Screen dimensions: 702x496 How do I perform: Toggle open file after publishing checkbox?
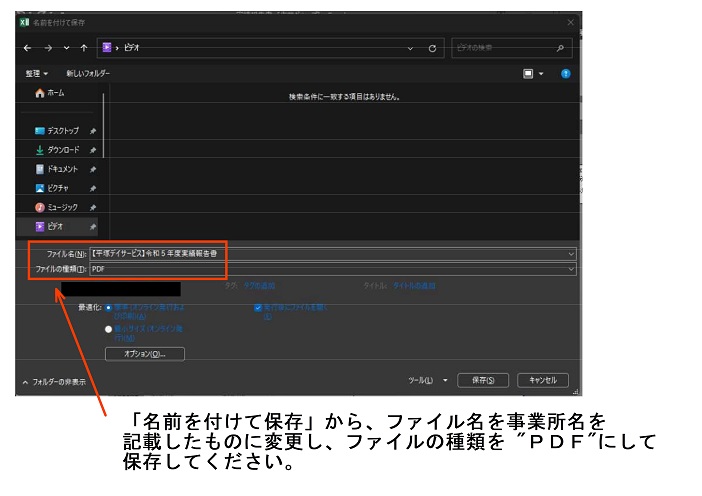click(258, 308)
